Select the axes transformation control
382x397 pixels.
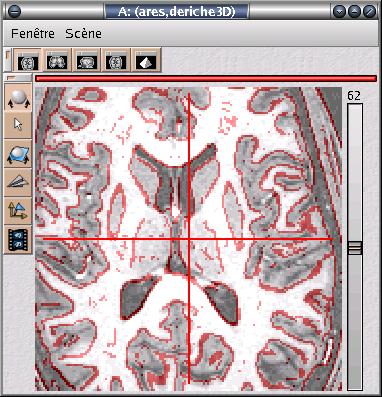point(18,211)
